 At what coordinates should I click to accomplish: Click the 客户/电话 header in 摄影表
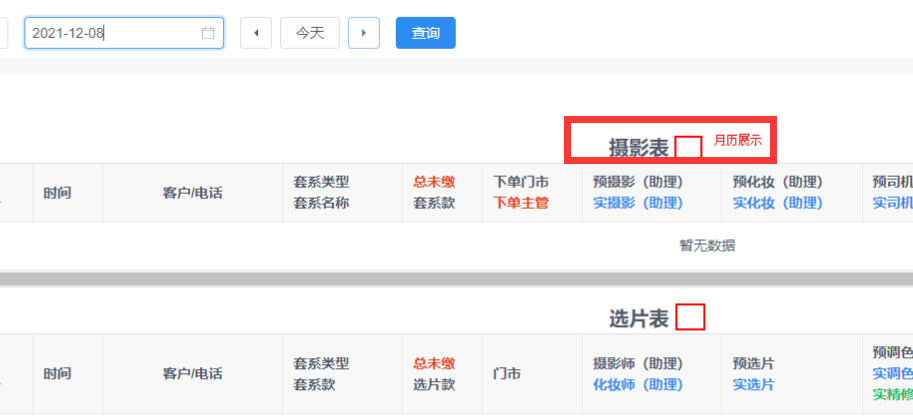[x=193, y=193]
